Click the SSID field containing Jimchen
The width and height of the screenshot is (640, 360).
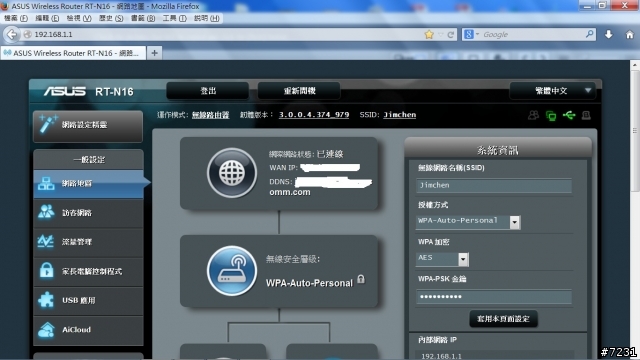[494, 186]
